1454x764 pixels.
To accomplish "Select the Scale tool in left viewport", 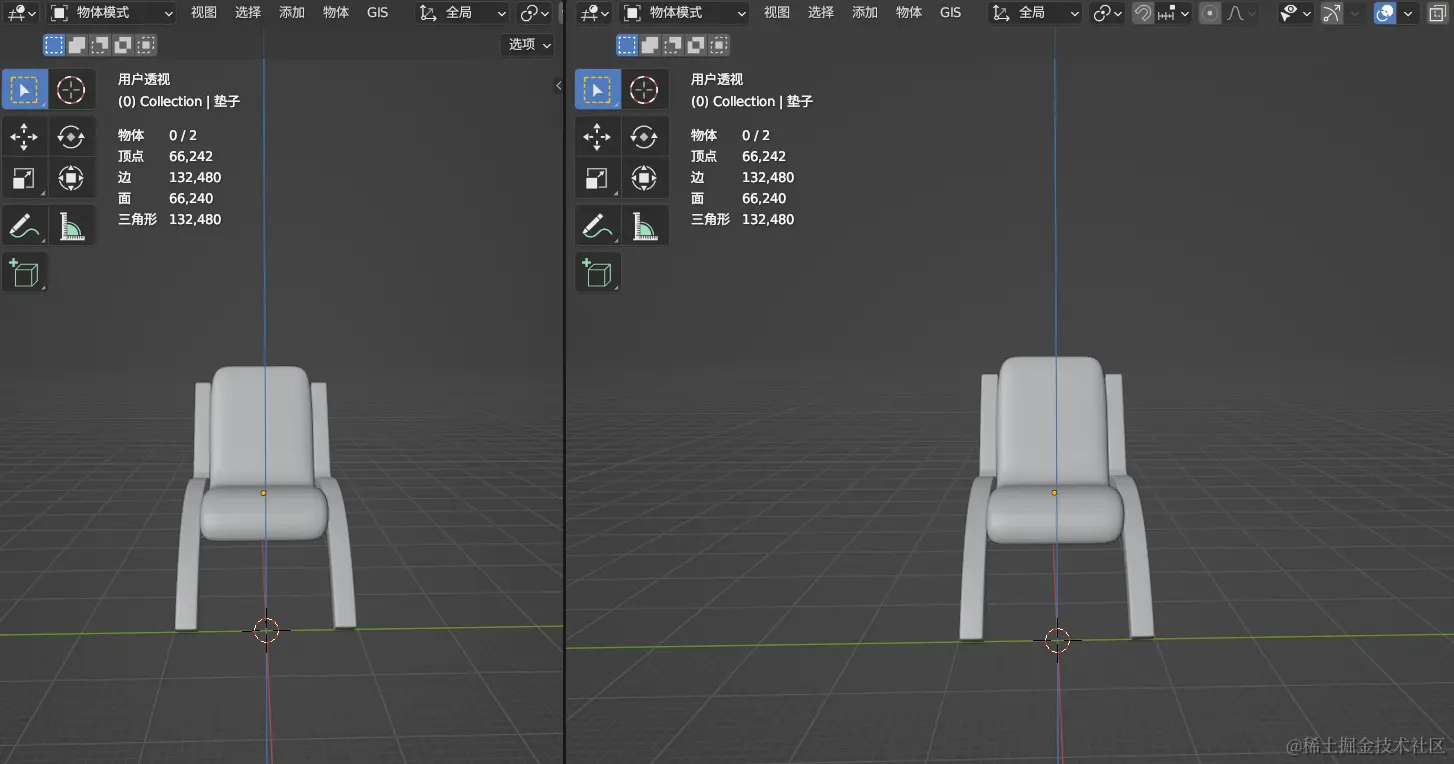I will pos(24,179).
